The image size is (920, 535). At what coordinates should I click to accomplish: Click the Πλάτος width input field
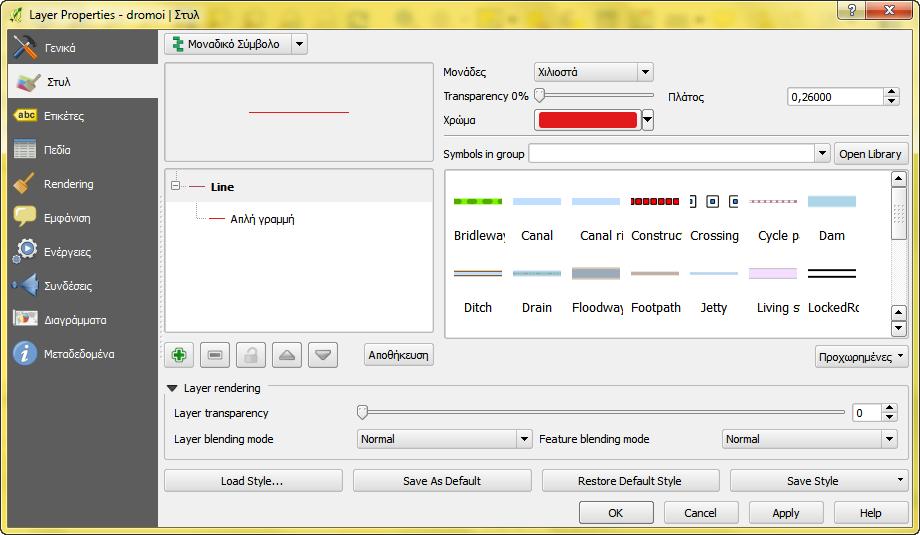coord(835,97)
